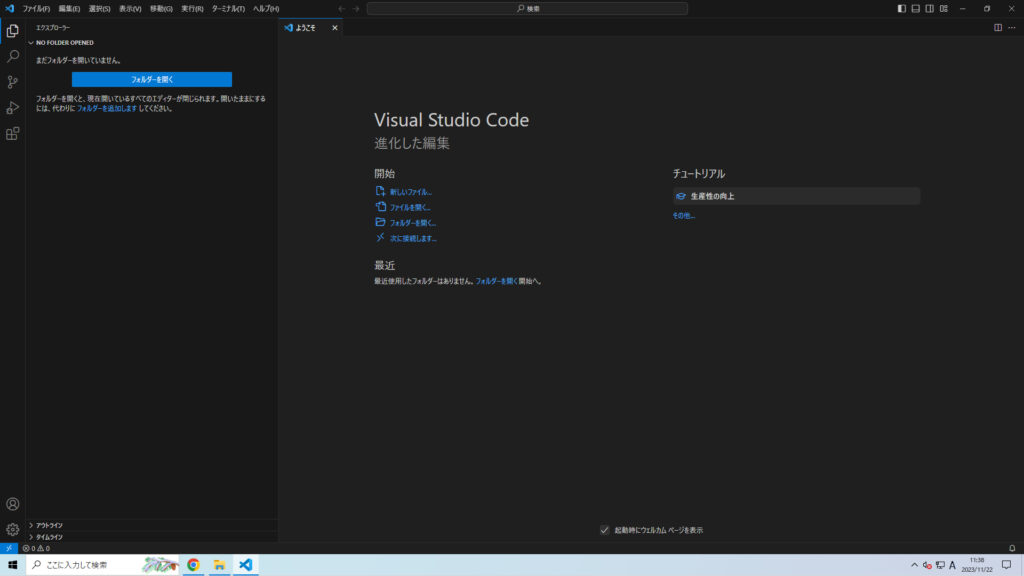The width and height of the screenshot is (1024, 576).
Task: Toggle the secondary side bar layout icon
Action: pos(929,8)
